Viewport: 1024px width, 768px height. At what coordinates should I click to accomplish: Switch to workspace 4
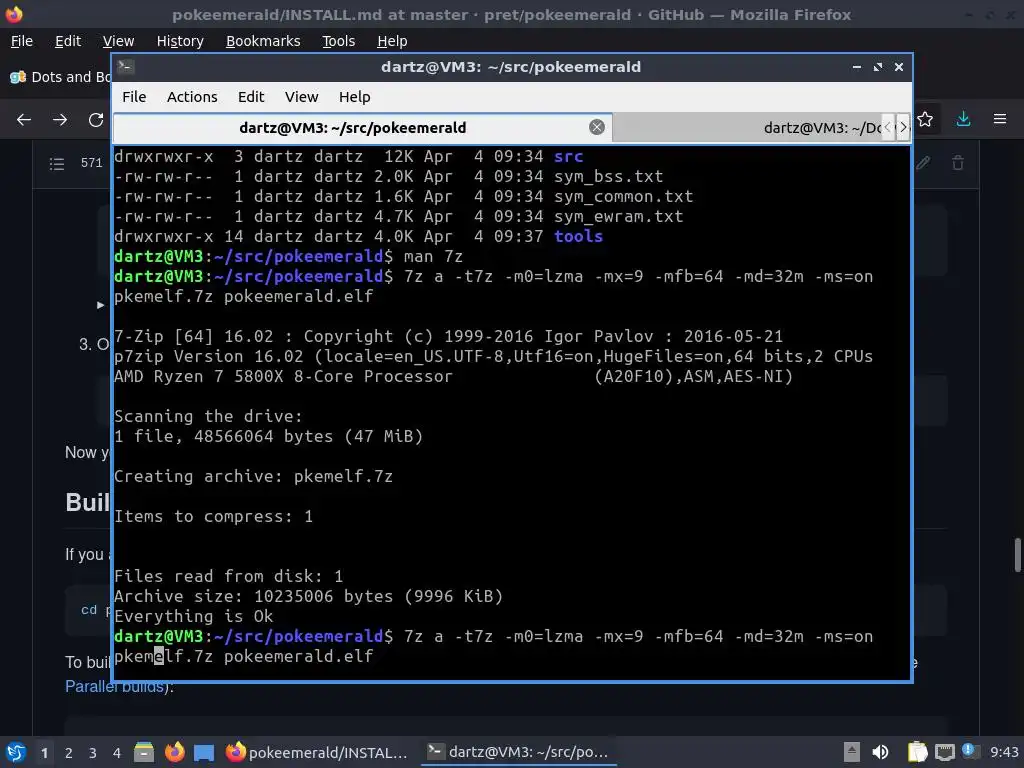click(116, 753)
